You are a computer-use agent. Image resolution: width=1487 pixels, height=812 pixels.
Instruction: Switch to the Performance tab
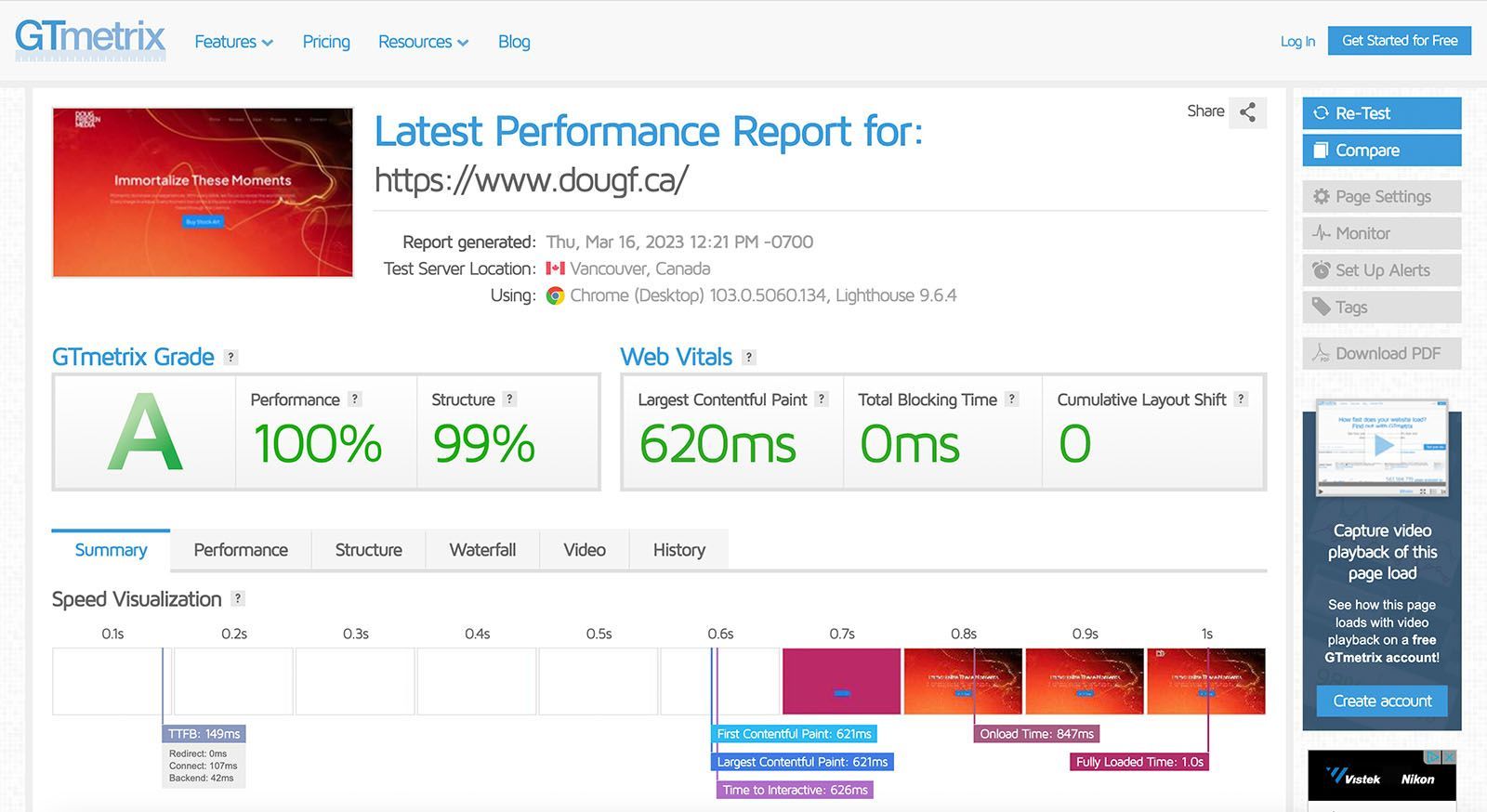241,550
